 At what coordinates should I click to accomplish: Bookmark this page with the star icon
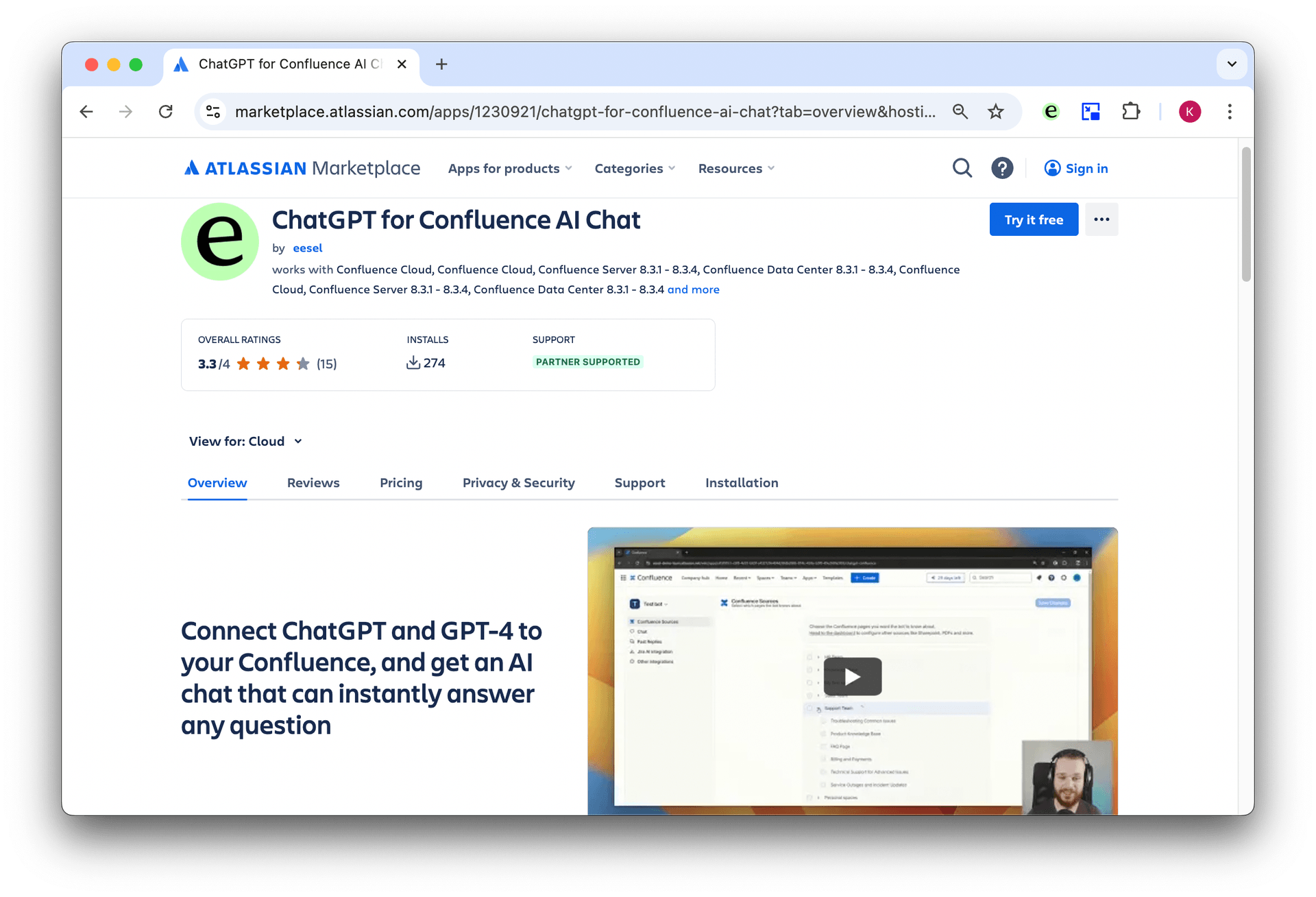click(996, 112)
